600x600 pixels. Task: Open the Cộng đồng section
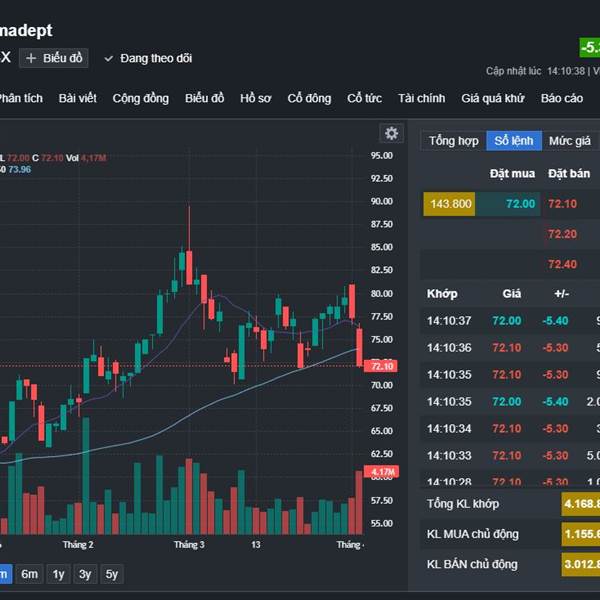coord(140,98)
